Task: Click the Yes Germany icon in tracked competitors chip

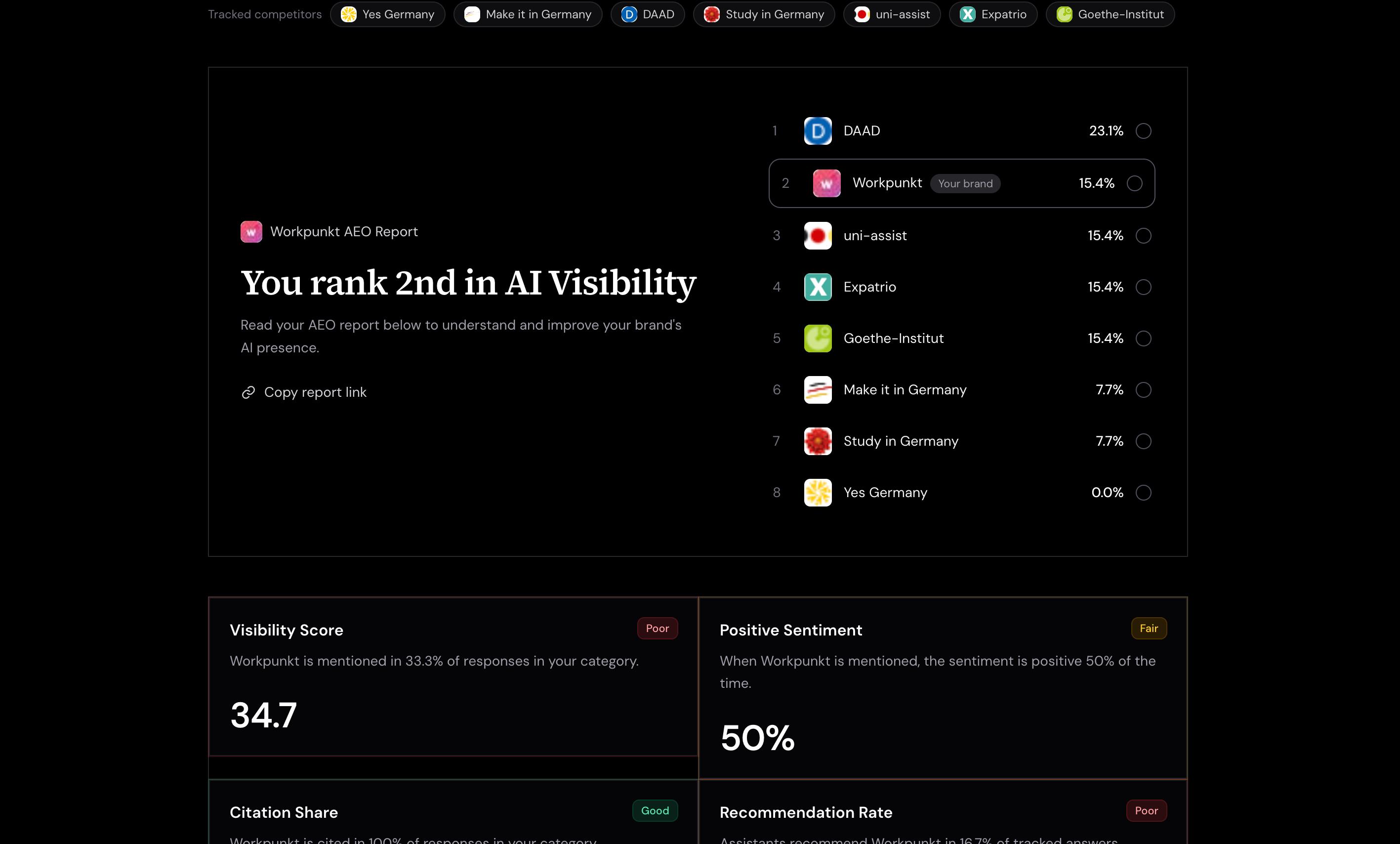Action: click(x=348, y=14)
